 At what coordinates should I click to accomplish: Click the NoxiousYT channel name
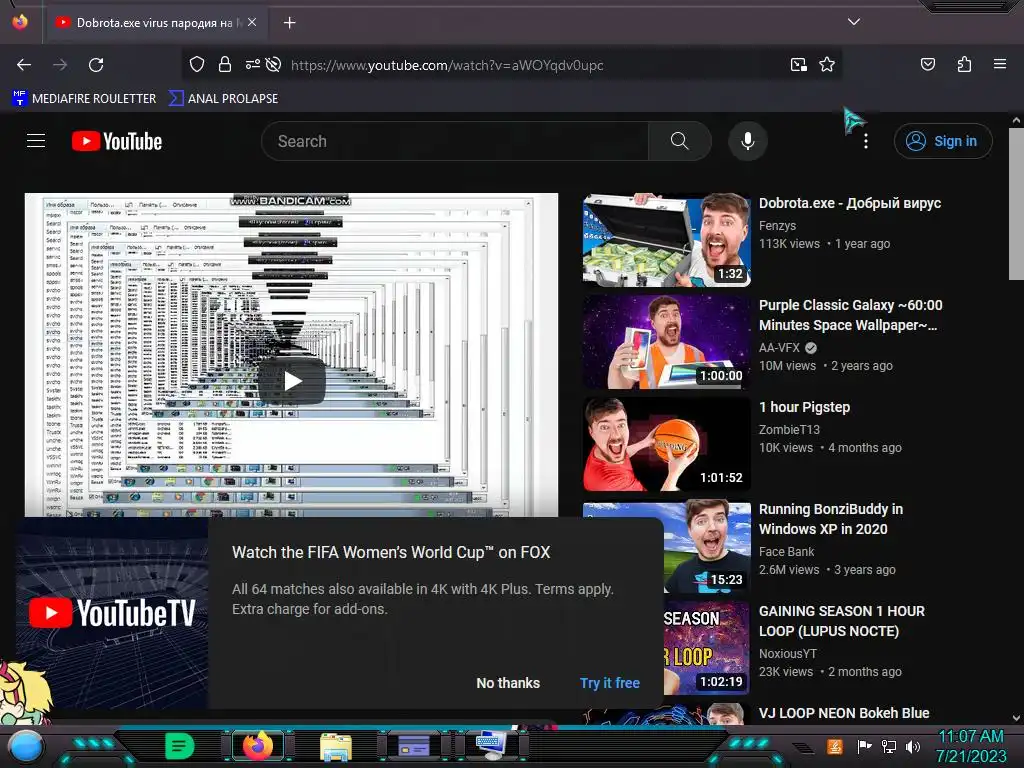point(788,654)
